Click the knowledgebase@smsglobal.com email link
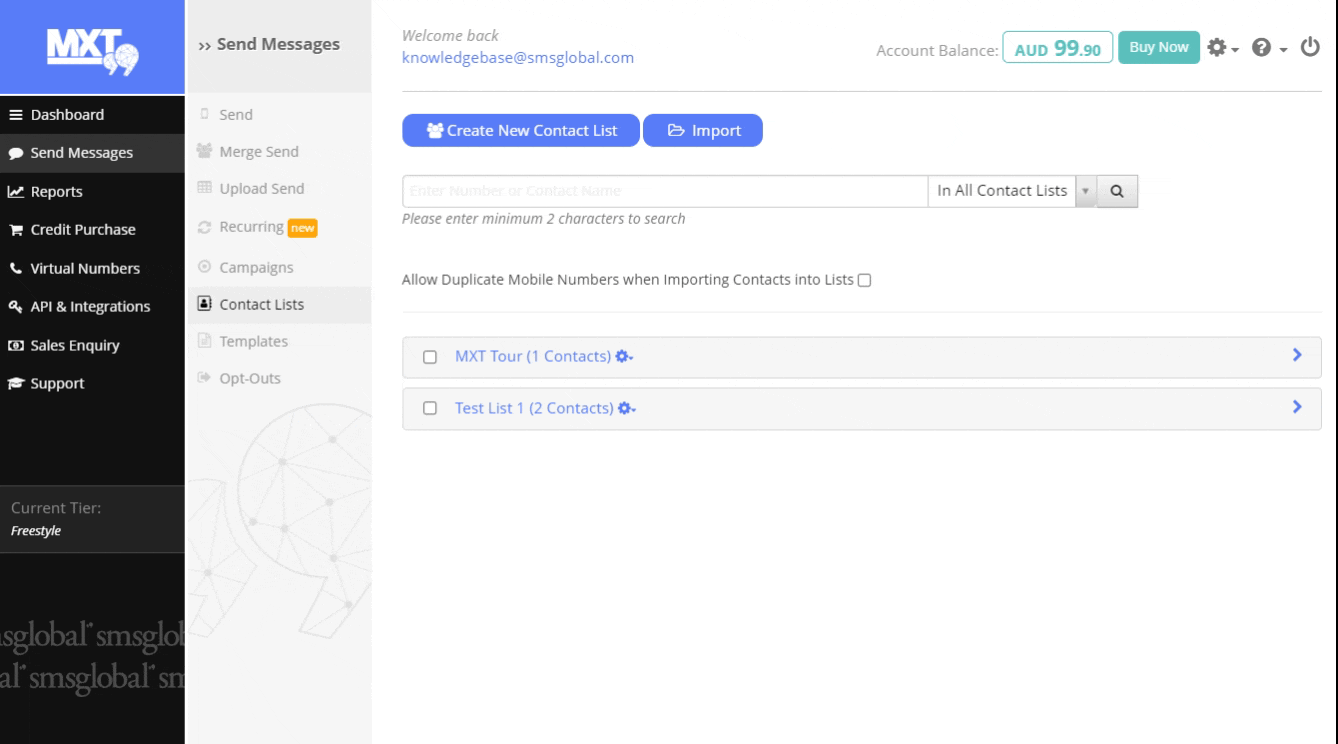Viewport: 1338px width, 744px height. click(517, 57)
